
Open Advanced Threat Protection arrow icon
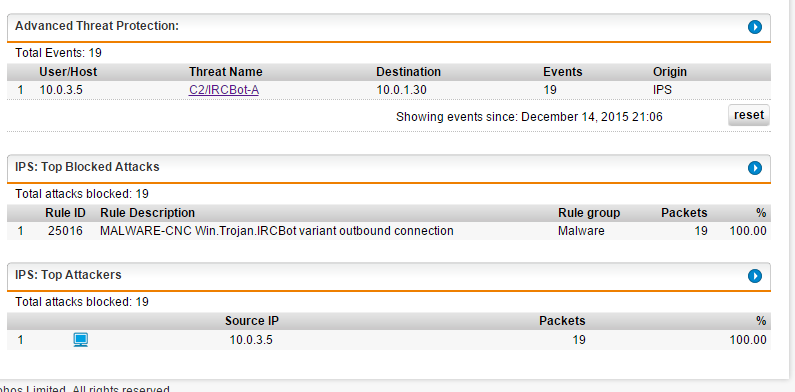(754, 27)
